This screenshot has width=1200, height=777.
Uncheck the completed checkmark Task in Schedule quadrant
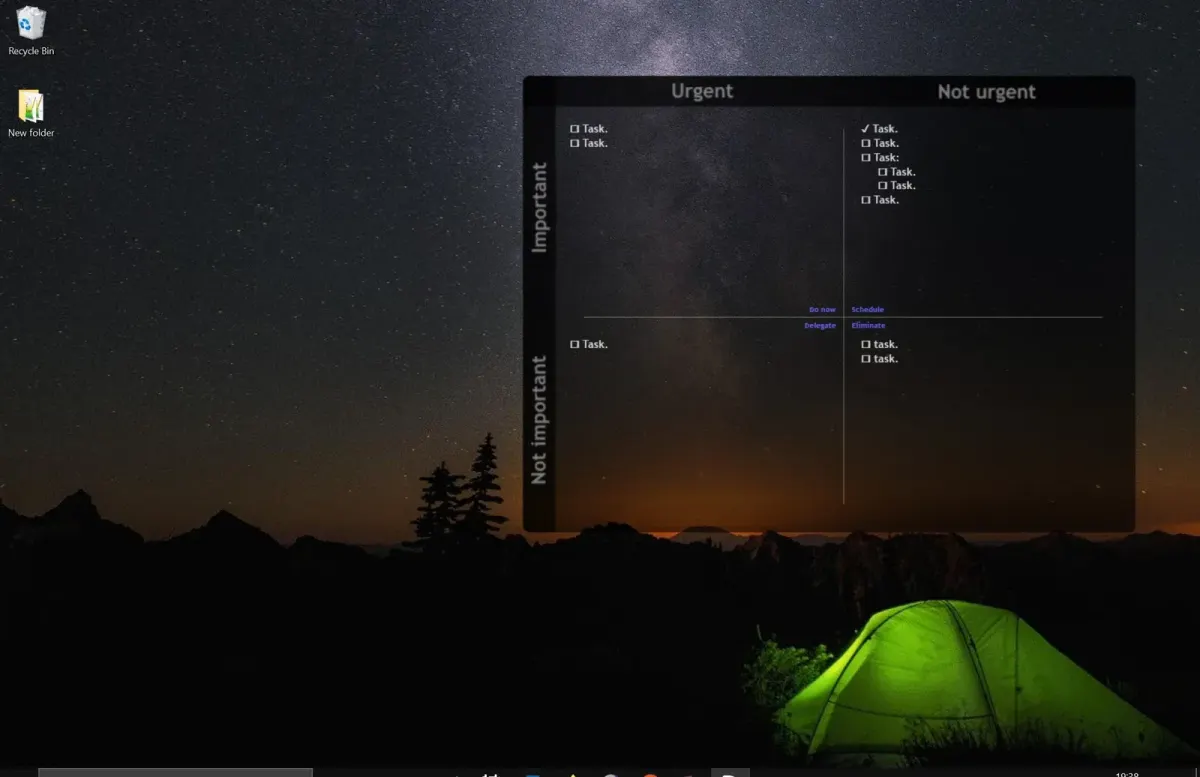(866, 129)
